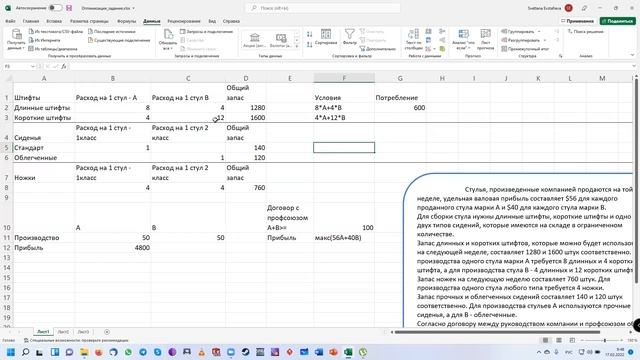Viewport: 640px width, 360px height.
Task: Select the Акции (Stocks) data type
Action: [255, 40]
